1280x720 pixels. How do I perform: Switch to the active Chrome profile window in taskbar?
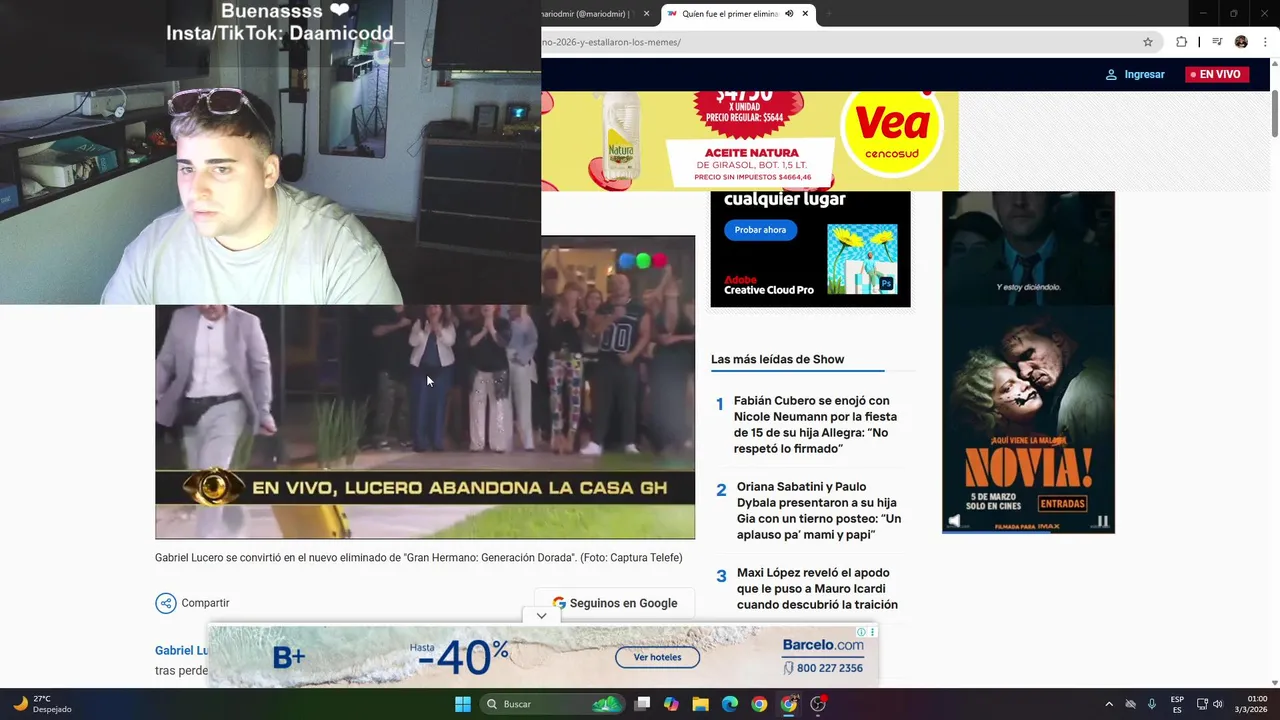(789, 704)
